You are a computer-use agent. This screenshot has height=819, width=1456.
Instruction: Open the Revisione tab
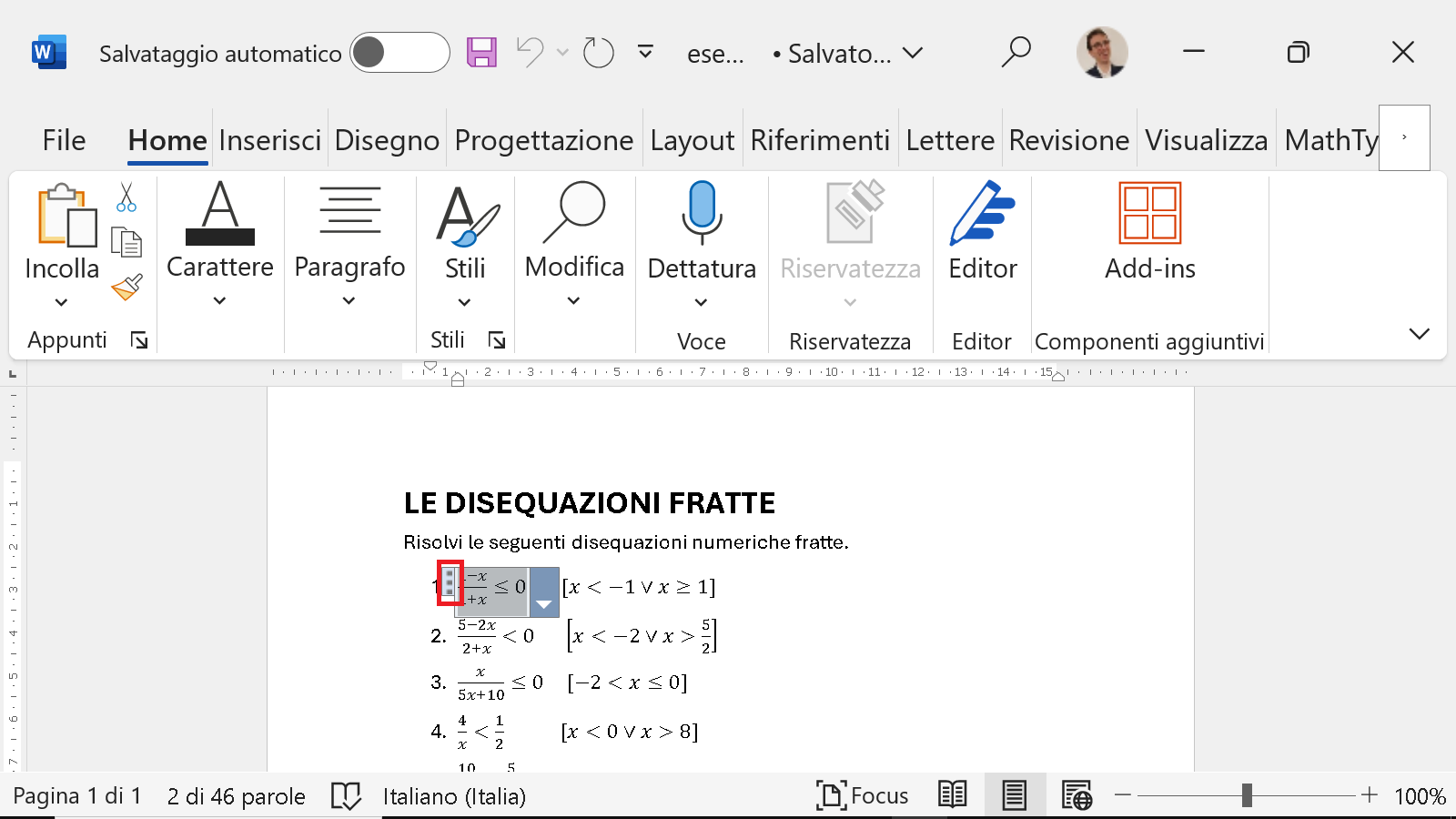pos(1069,140)
